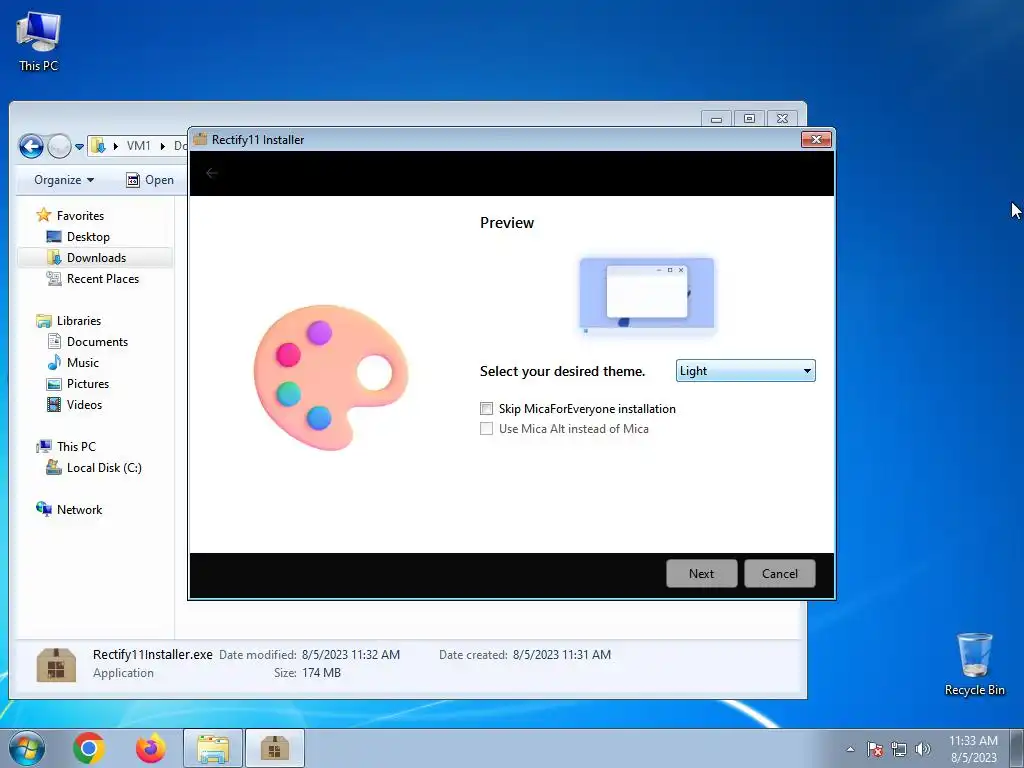Click the Action Center flag tray icon
The width and height of the screenshot is (1024, 768).
[x=875, y=749]
